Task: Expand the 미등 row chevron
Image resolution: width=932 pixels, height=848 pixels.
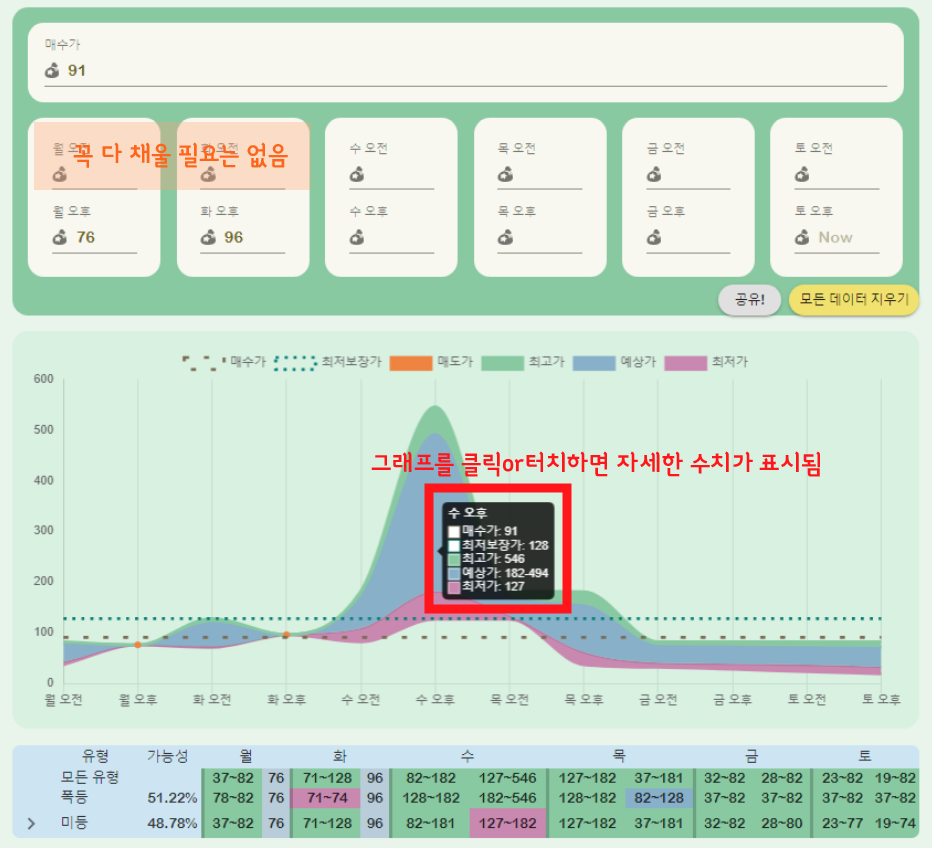Action: 32,824
